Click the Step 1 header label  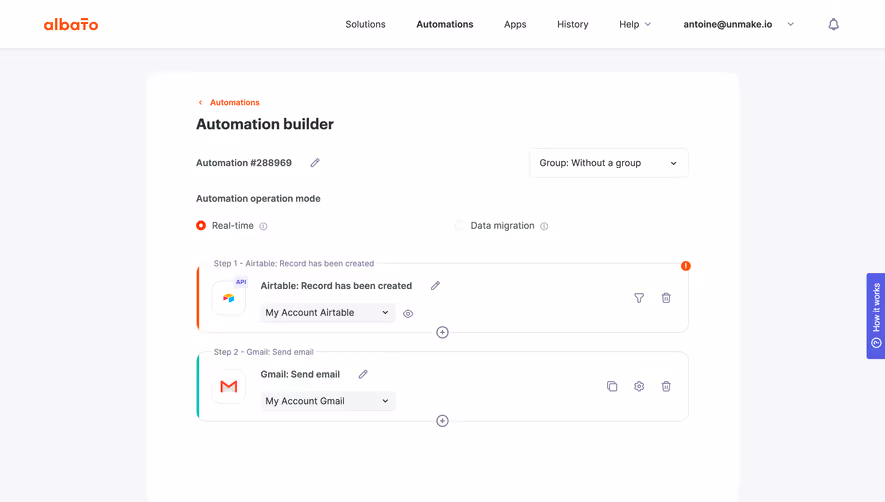(293, 263)
